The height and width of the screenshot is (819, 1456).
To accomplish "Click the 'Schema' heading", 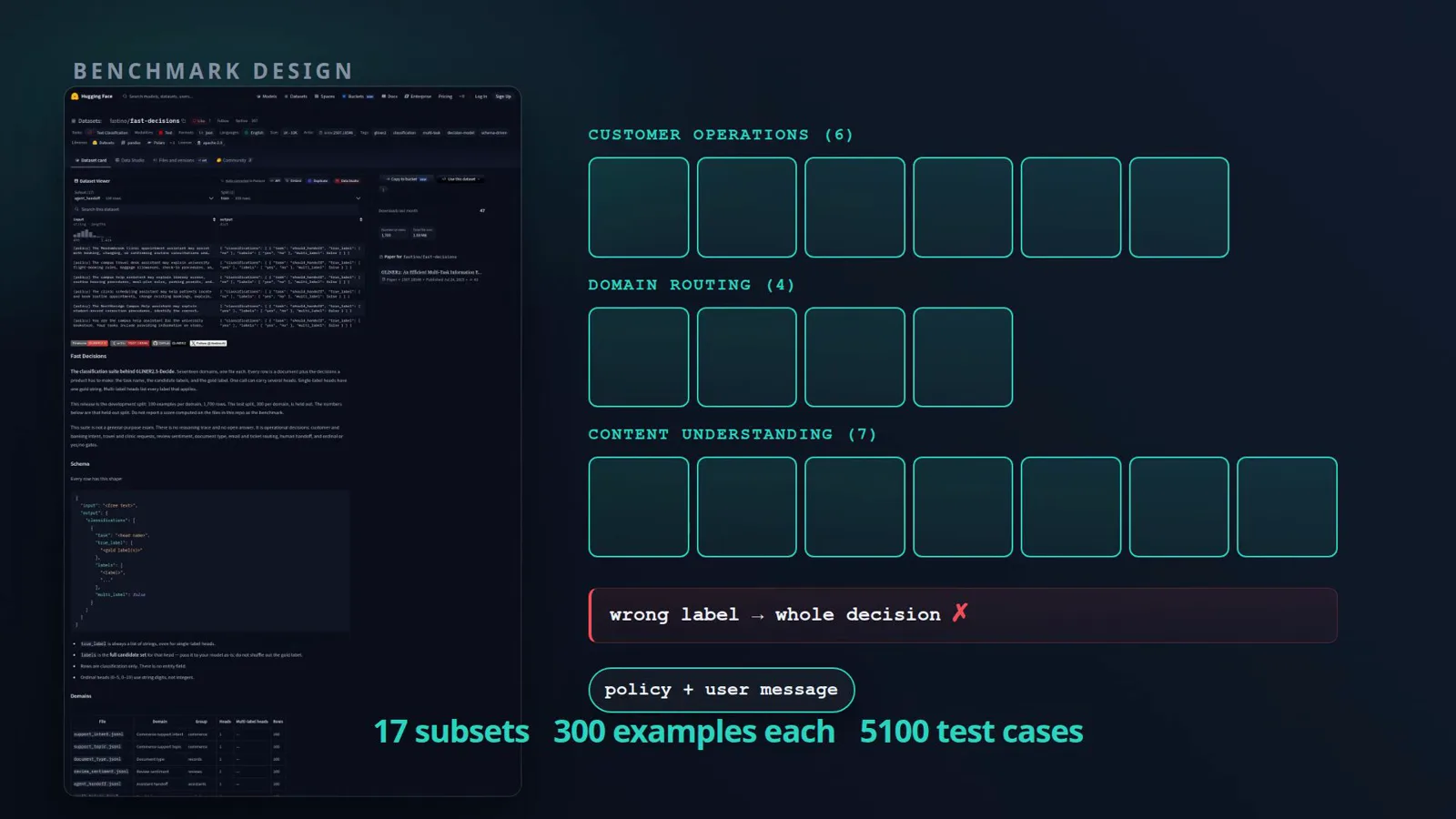I will coord(80,464).
